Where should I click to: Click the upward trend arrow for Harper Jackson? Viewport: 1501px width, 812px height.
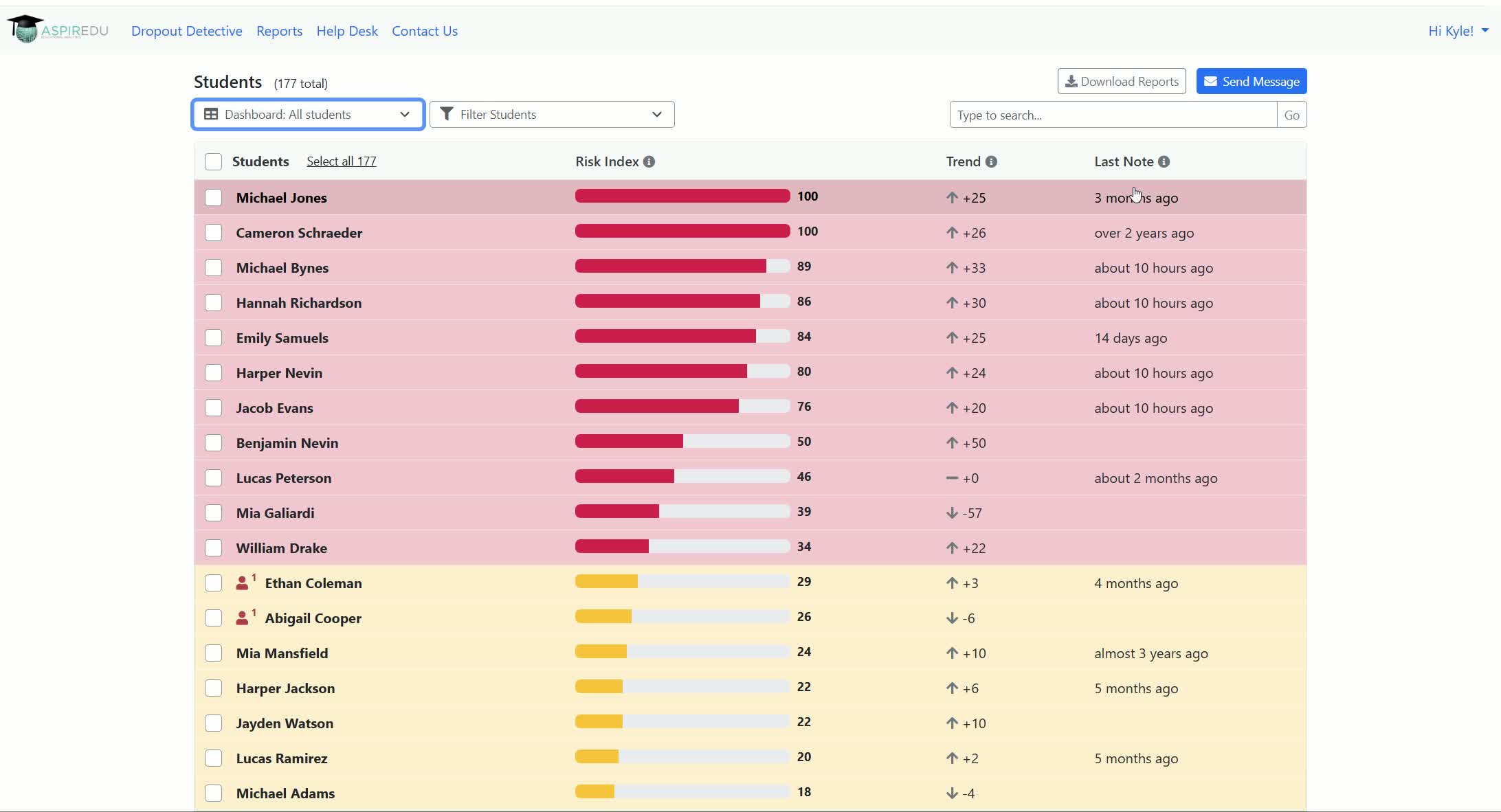coord(952,688)
